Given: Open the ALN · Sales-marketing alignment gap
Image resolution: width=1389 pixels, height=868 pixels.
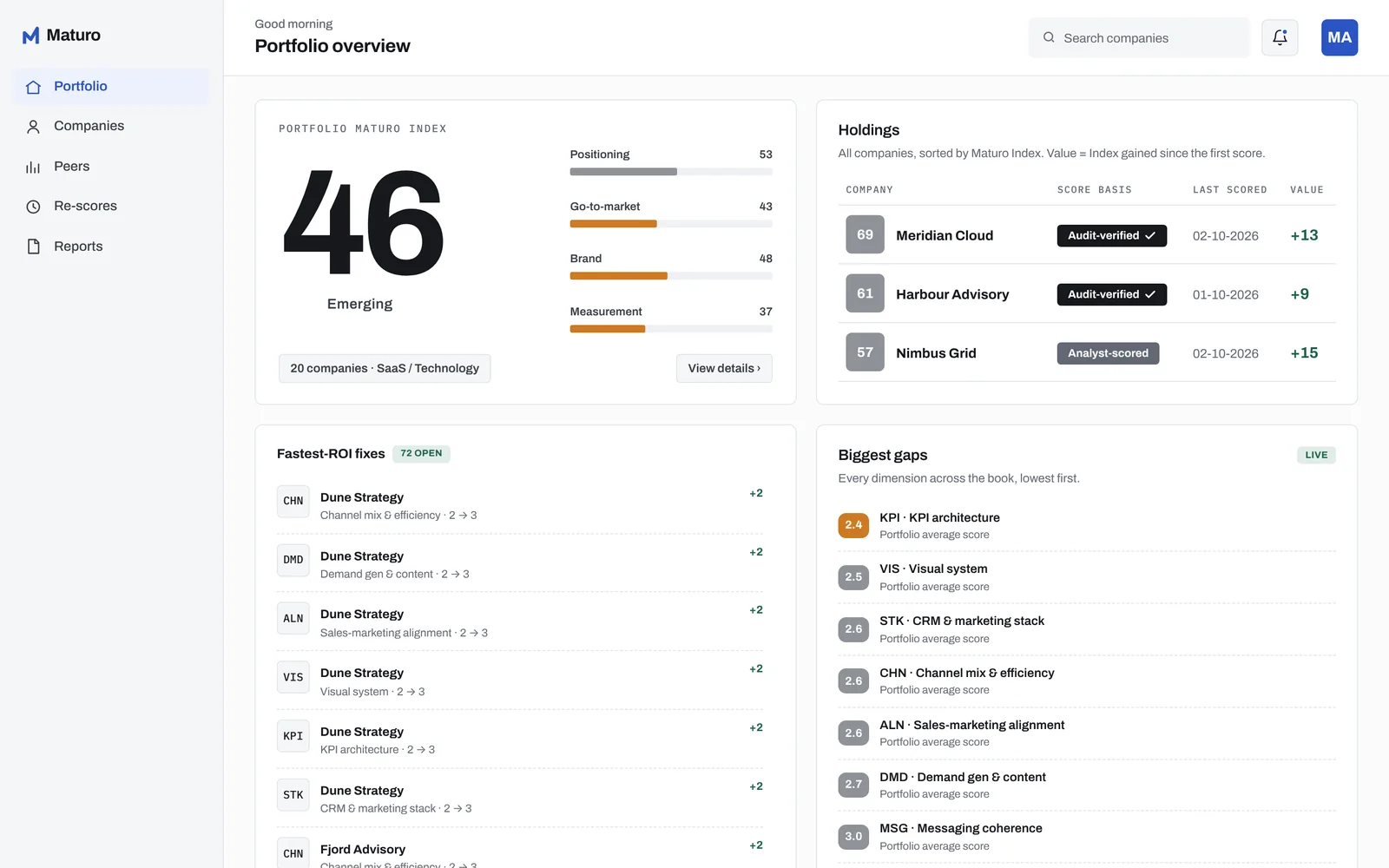Looking at the screenshot, I should point(1087,733).
